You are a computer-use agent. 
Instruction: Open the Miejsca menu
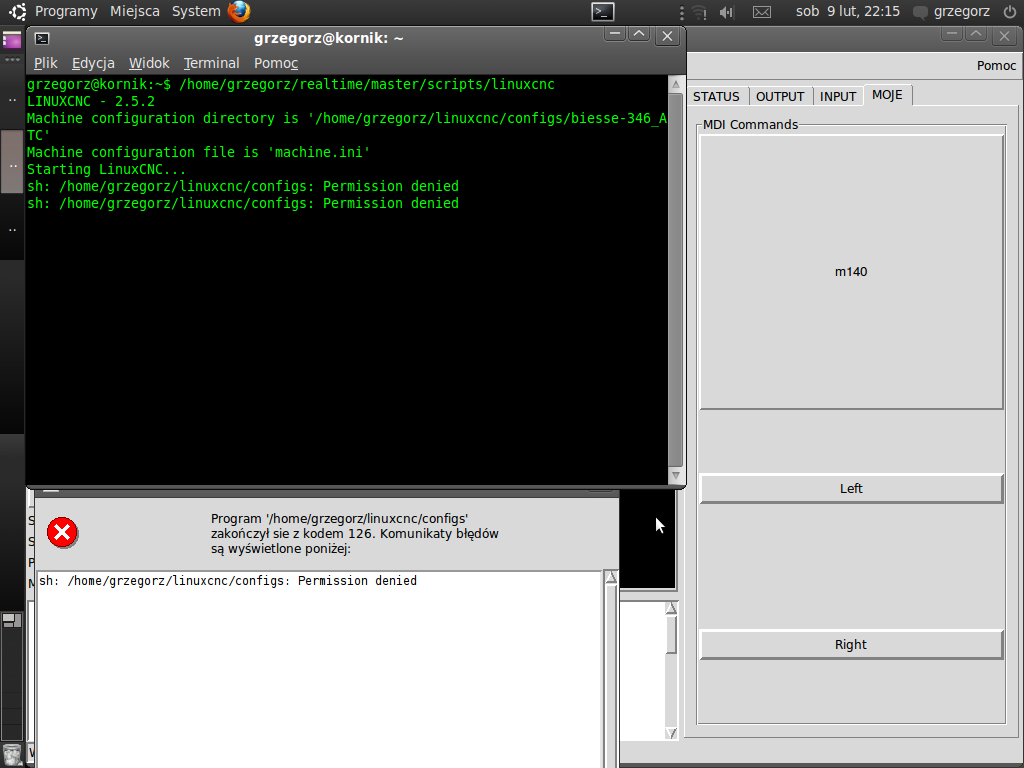point(135,11)
